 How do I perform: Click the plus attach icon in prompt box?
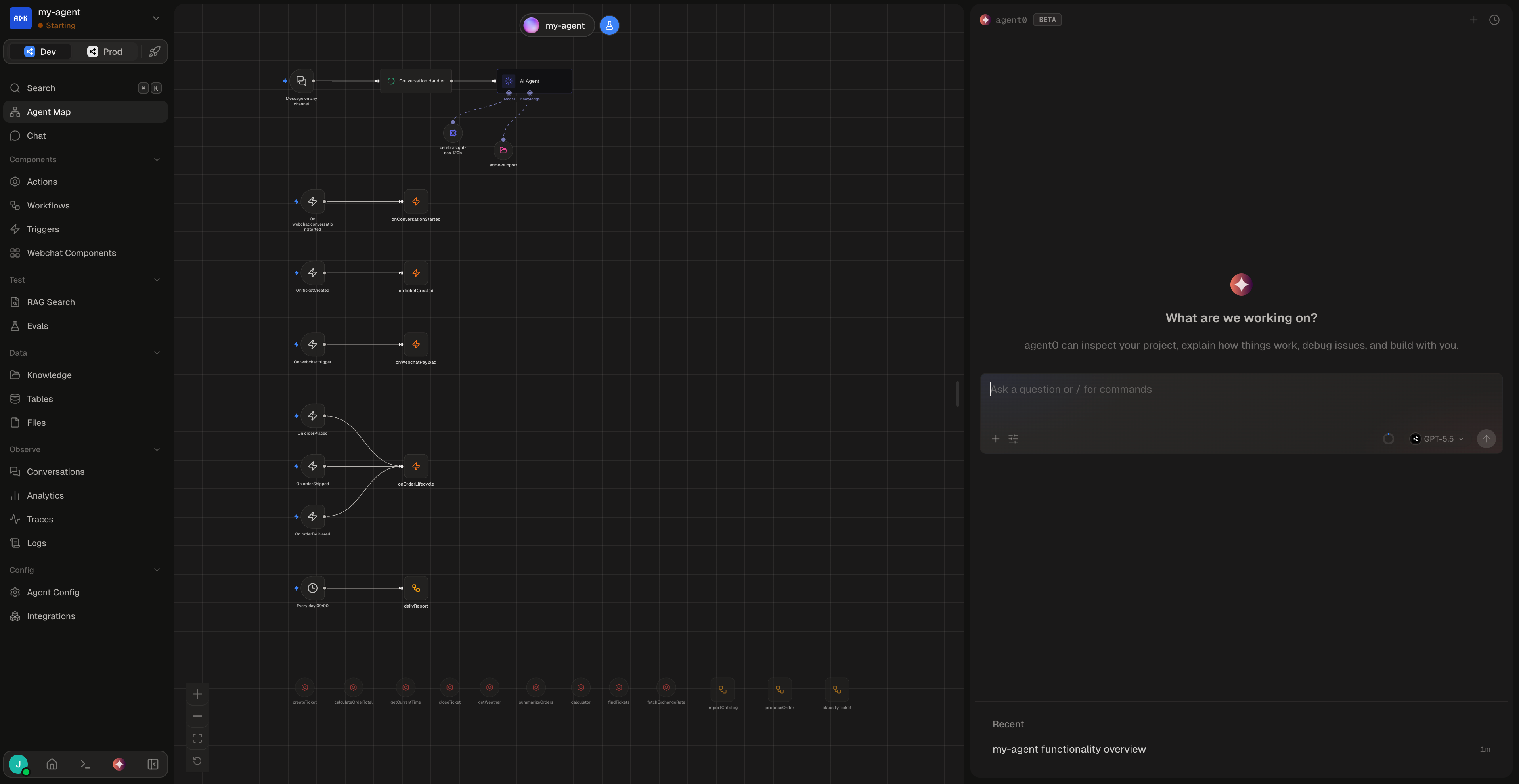click(x=995, y=438)
